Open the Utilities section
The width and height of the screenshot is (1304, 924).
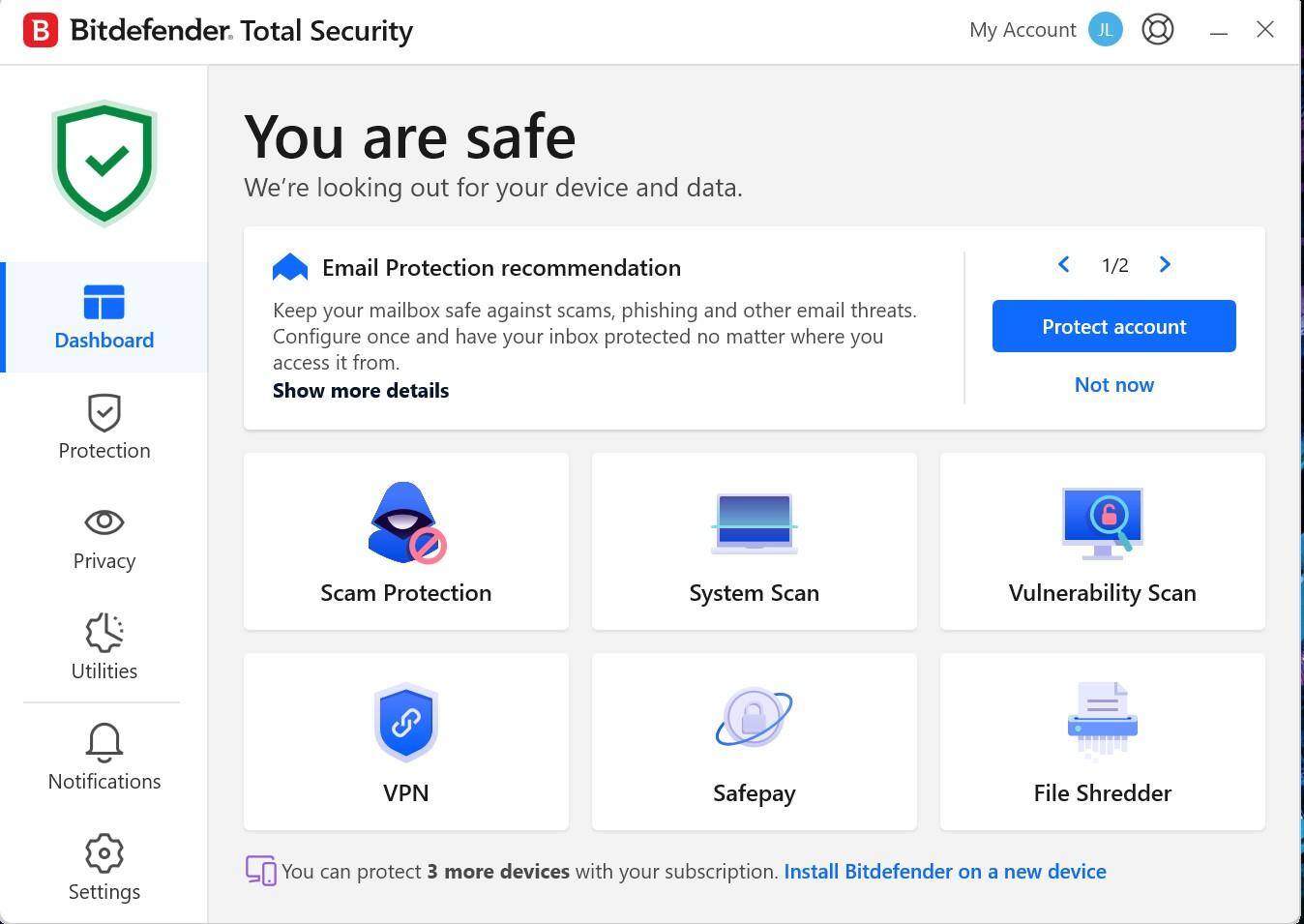pos(104,647)
